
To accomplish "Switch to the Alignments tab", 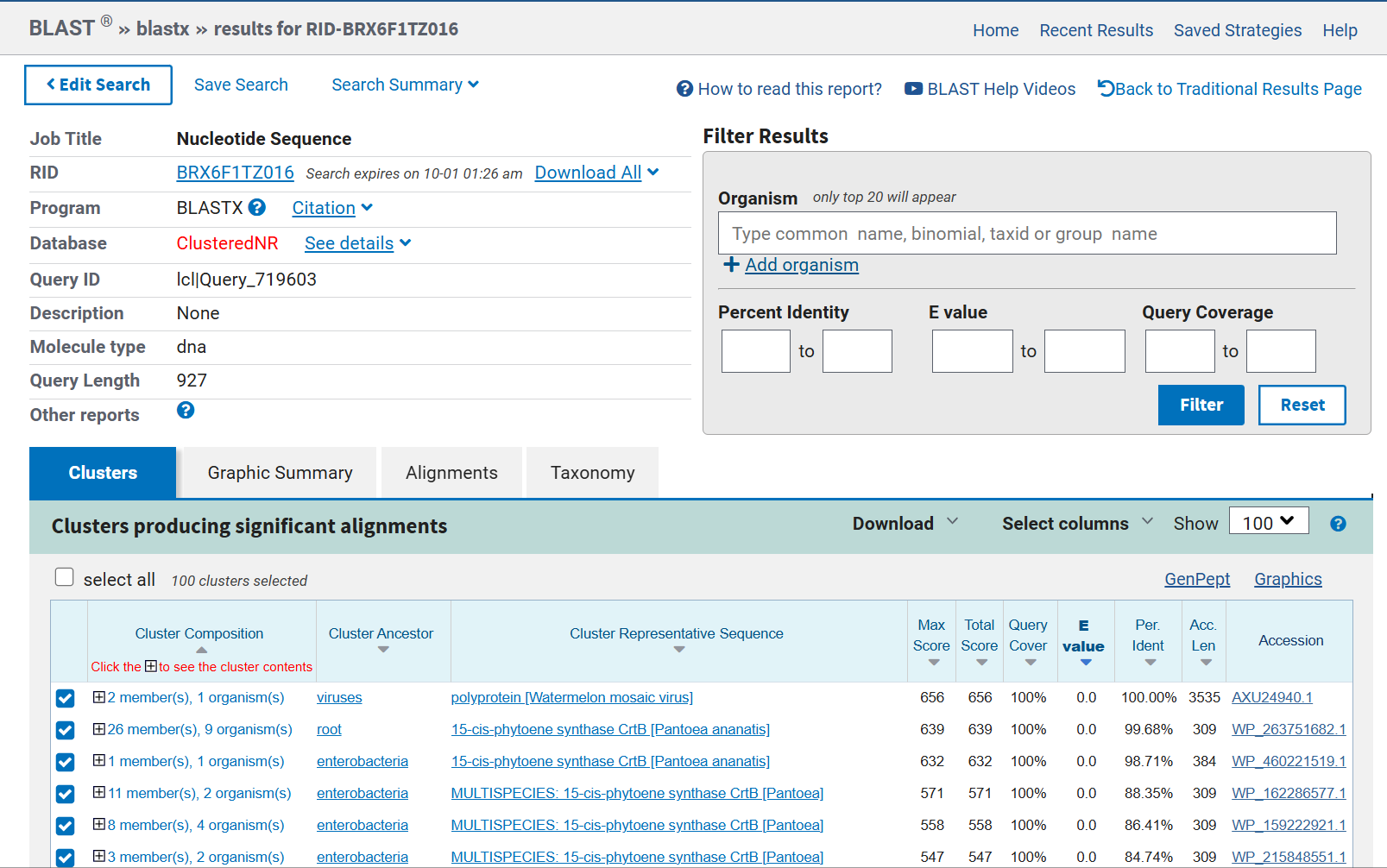I will tap(451, 473).
